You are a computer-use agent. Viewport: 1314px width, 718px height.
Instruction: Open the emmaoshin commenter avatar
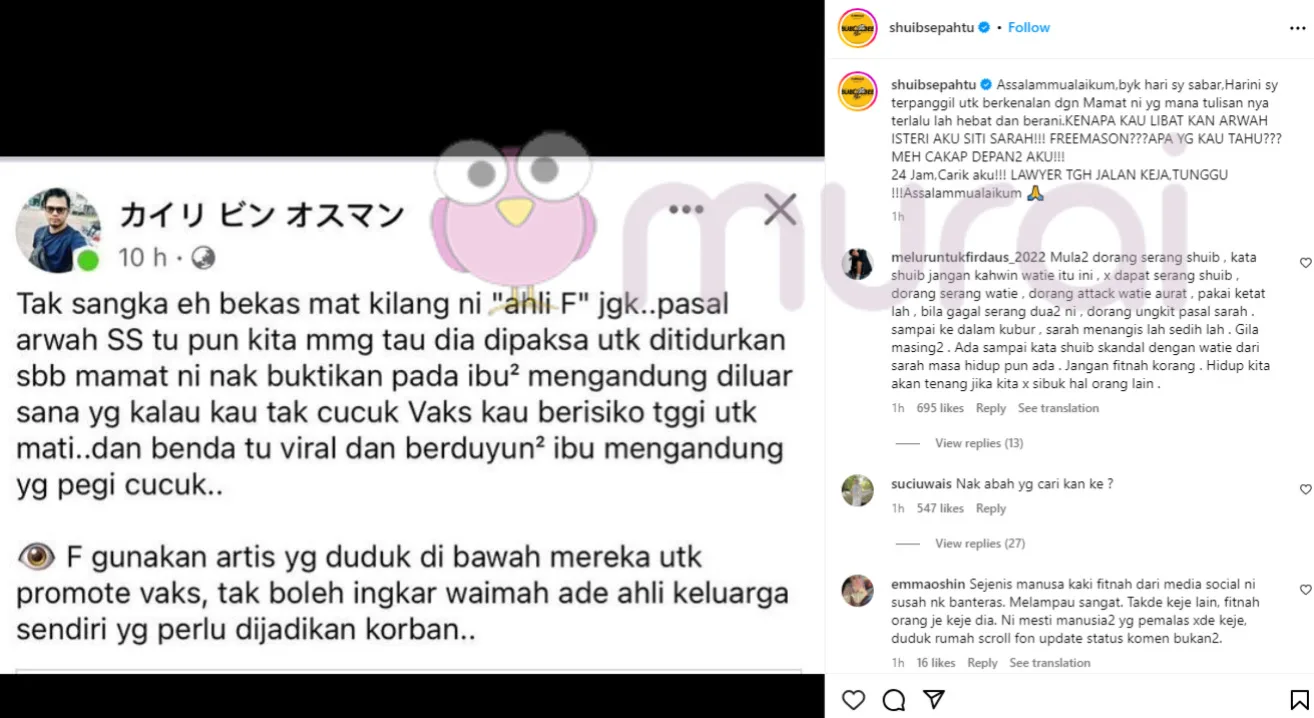point(857,591)
